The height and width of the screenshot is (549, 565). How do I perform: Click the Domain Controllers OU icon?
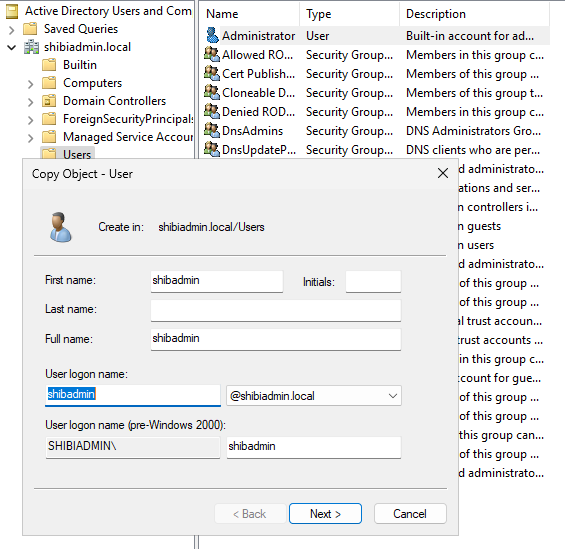point(49,101)
